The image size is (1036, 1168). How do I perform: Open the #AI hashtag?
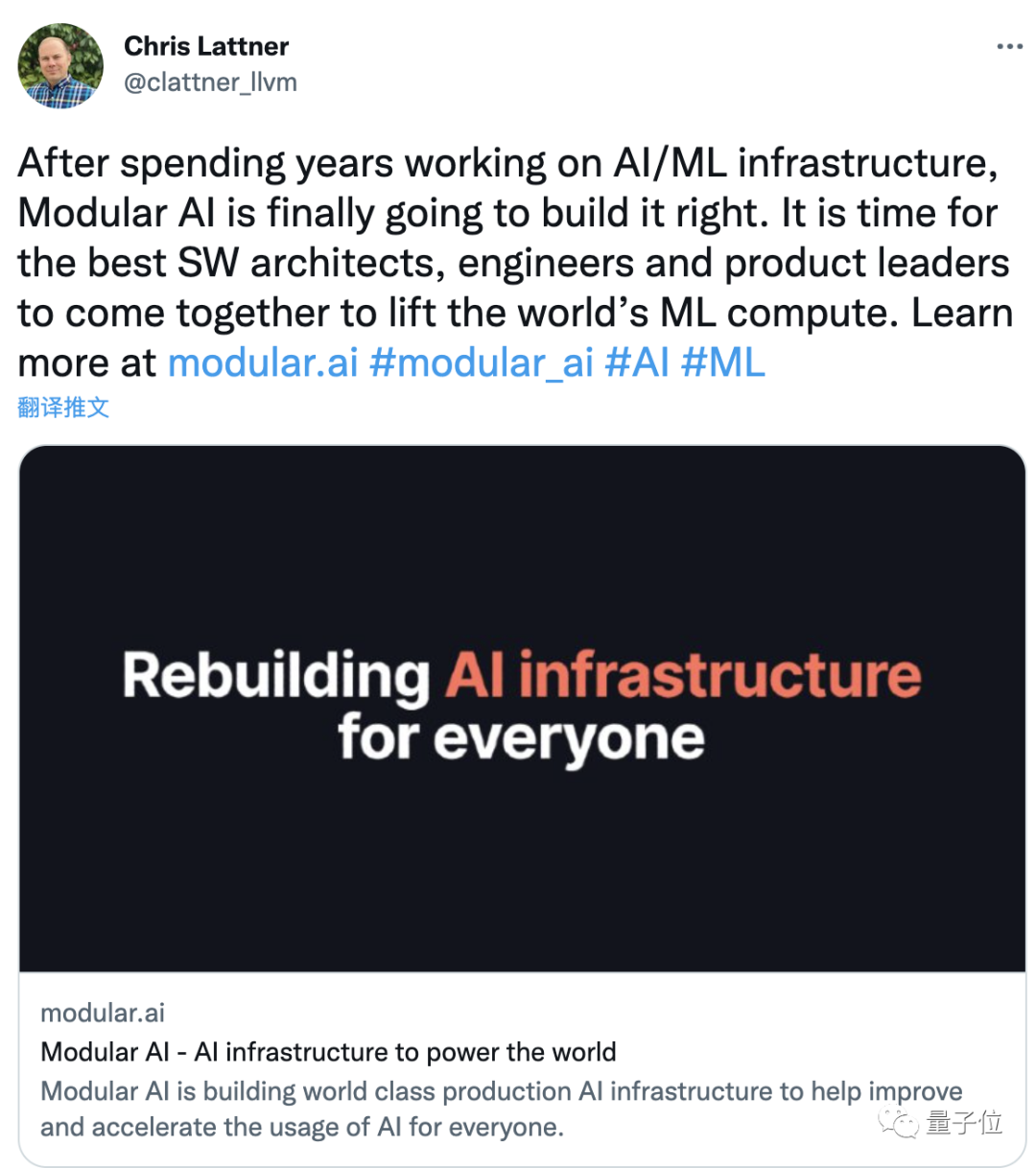[637, 362]
